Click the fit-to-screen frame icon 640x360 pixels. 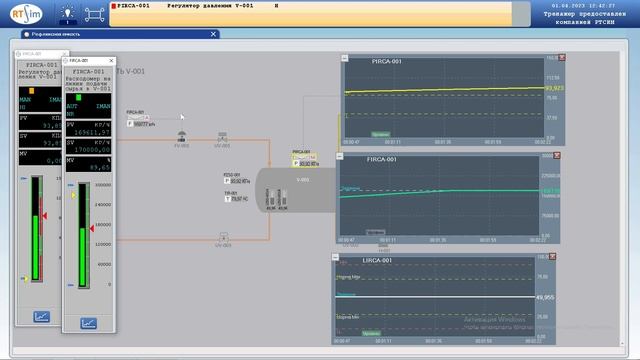[x=94, y=15]
